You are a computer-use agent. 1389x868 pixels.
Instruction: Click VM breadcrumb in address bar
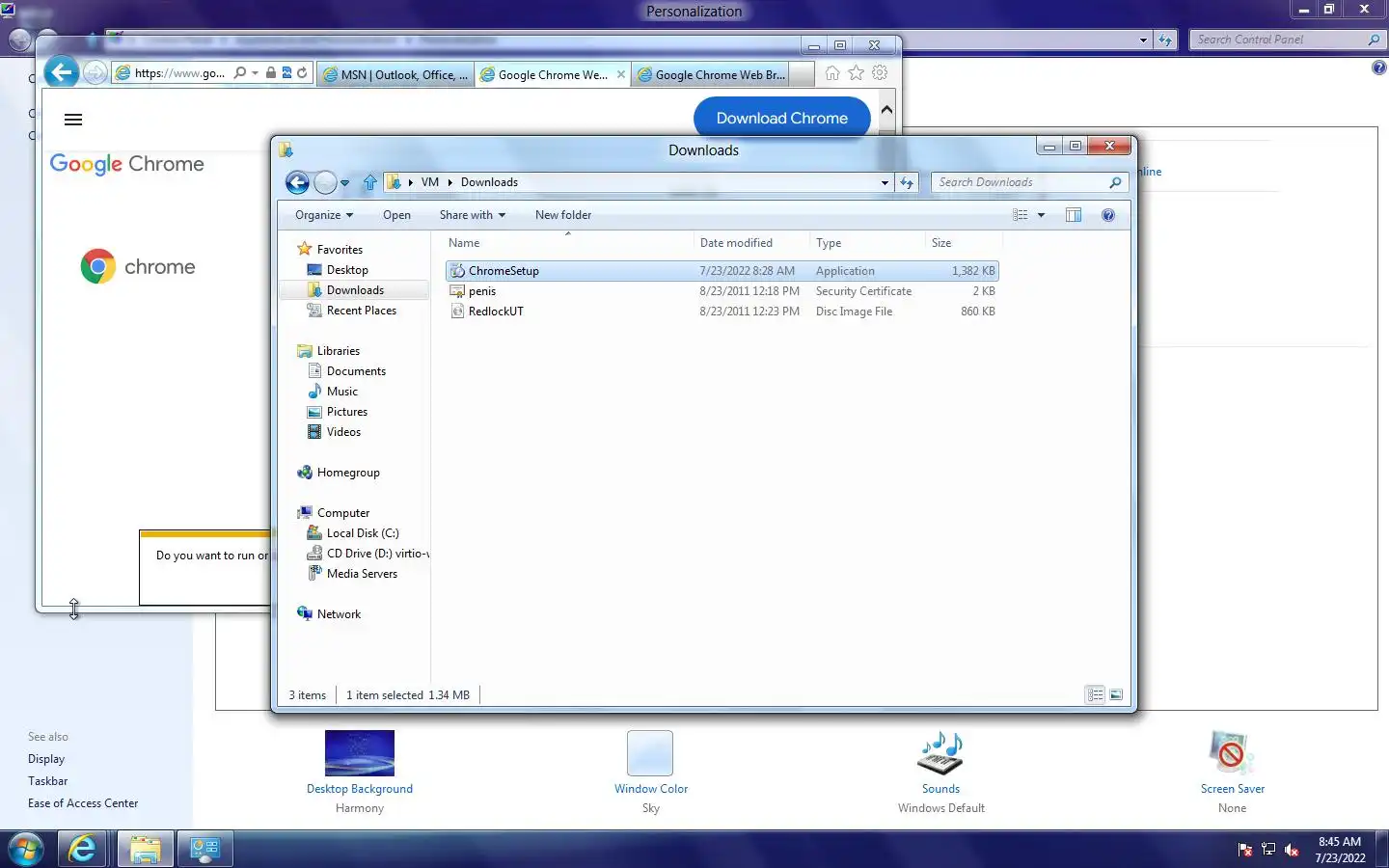(430, 182)
